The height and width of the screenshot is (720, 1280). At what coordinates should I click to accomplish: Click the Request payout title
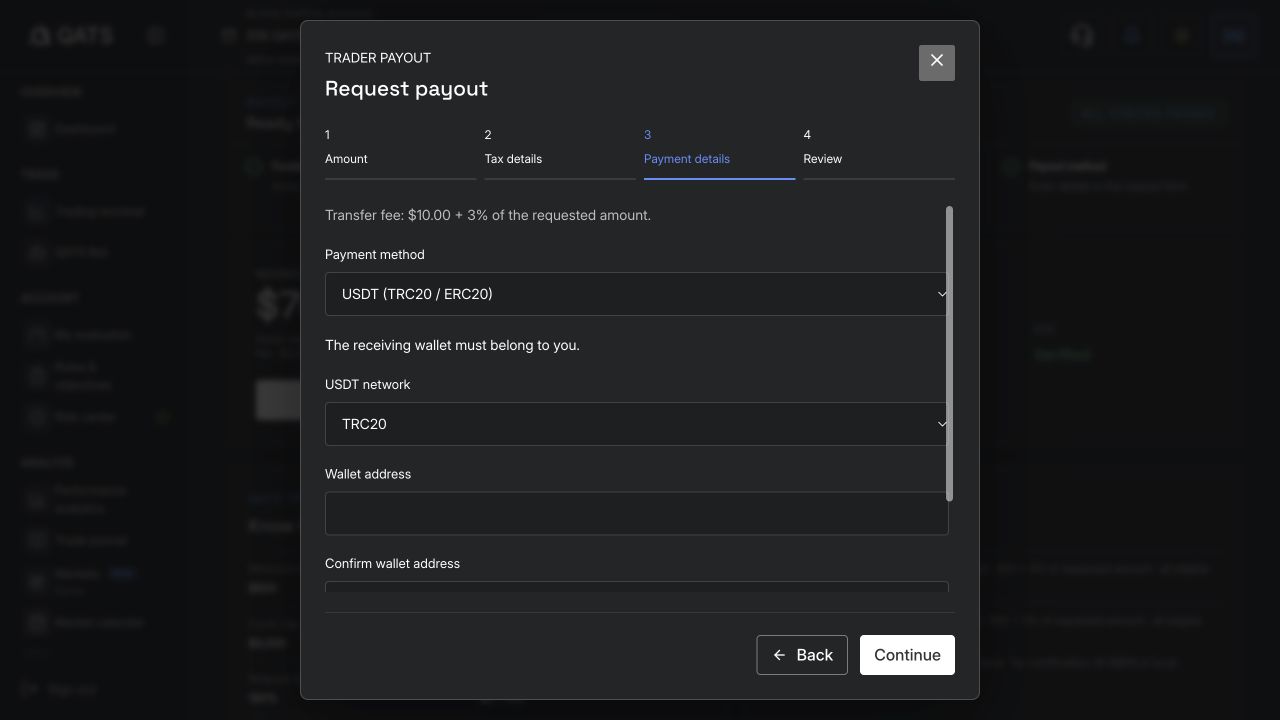(x=406, y=88)
